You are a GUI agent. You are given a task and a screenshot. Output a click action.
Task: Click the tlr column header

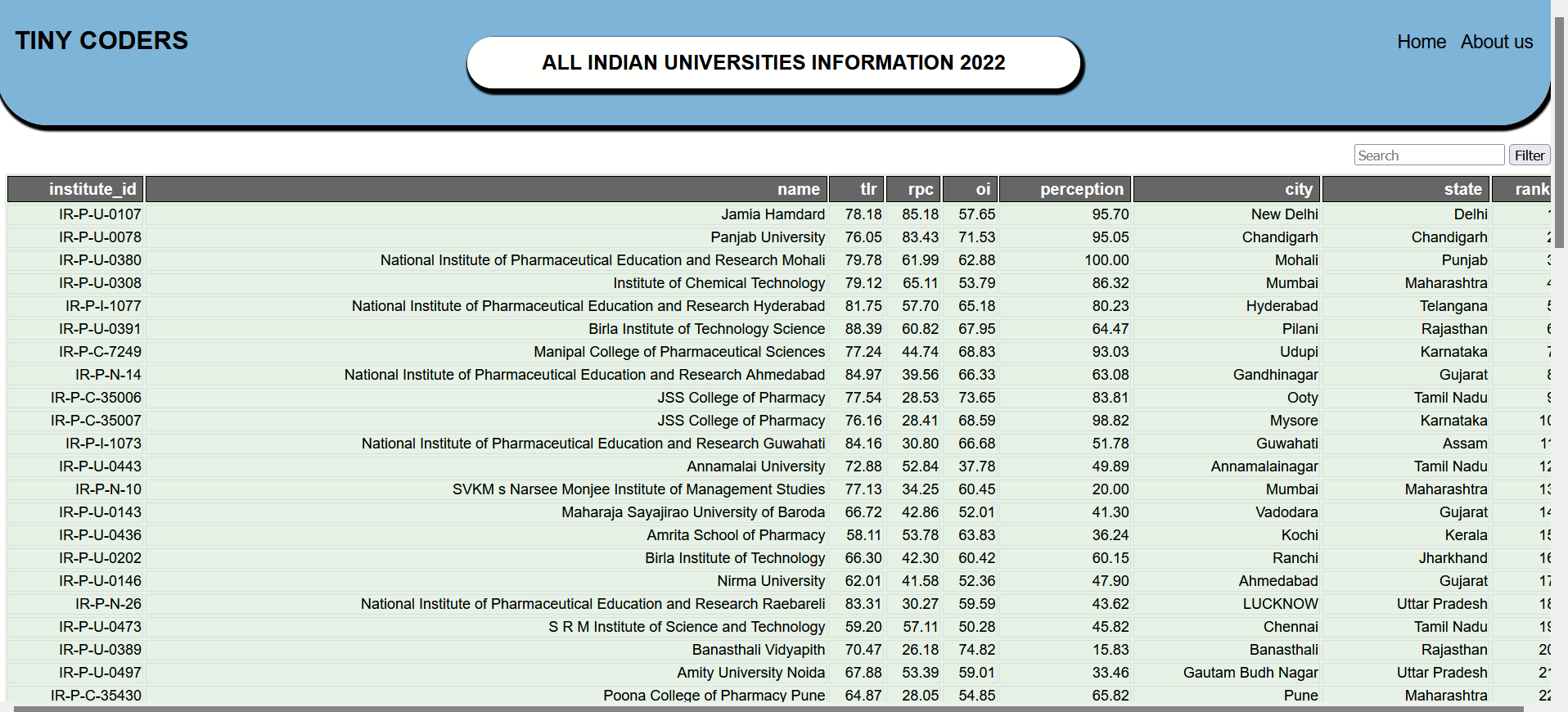pyautogui.click(x=856, y=189)
